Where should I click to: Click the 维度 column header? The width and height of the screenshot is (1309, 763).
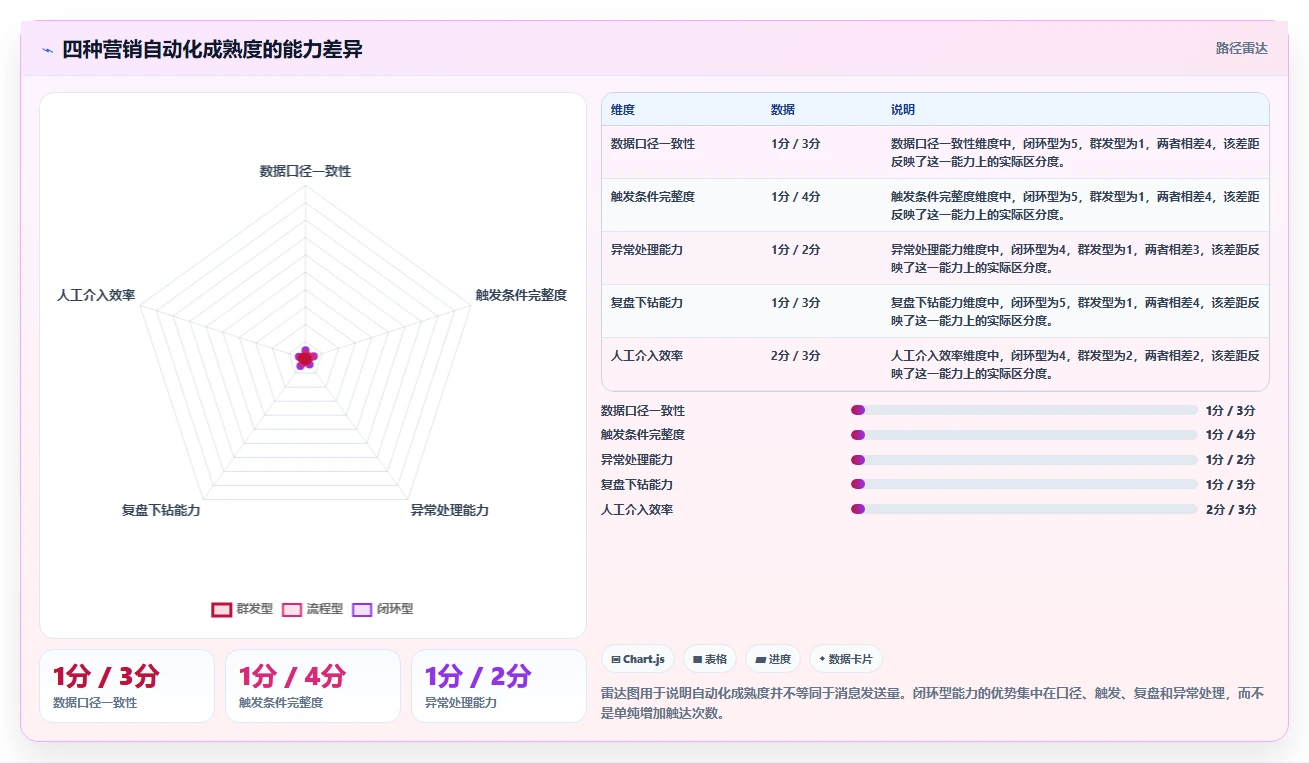tap(623, 110)
